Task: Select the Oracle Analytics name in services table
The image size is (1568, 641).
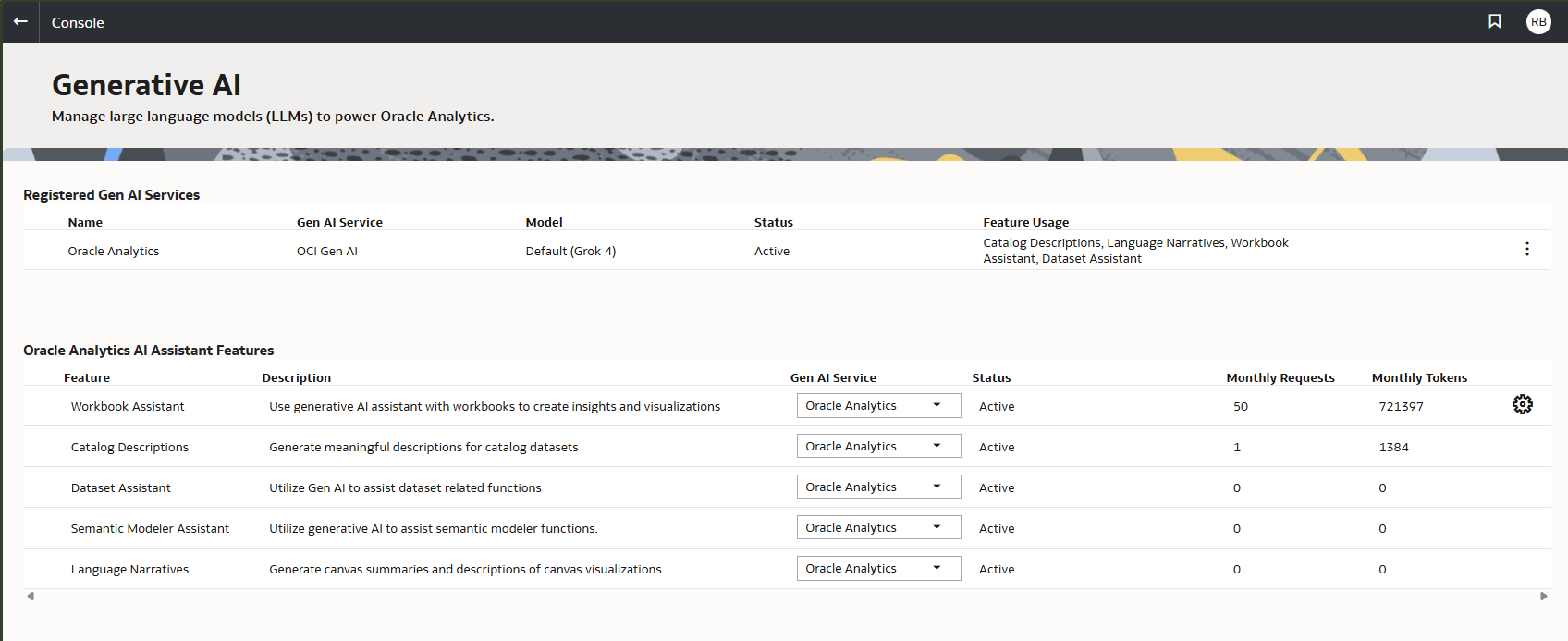Action: [114, 252]
